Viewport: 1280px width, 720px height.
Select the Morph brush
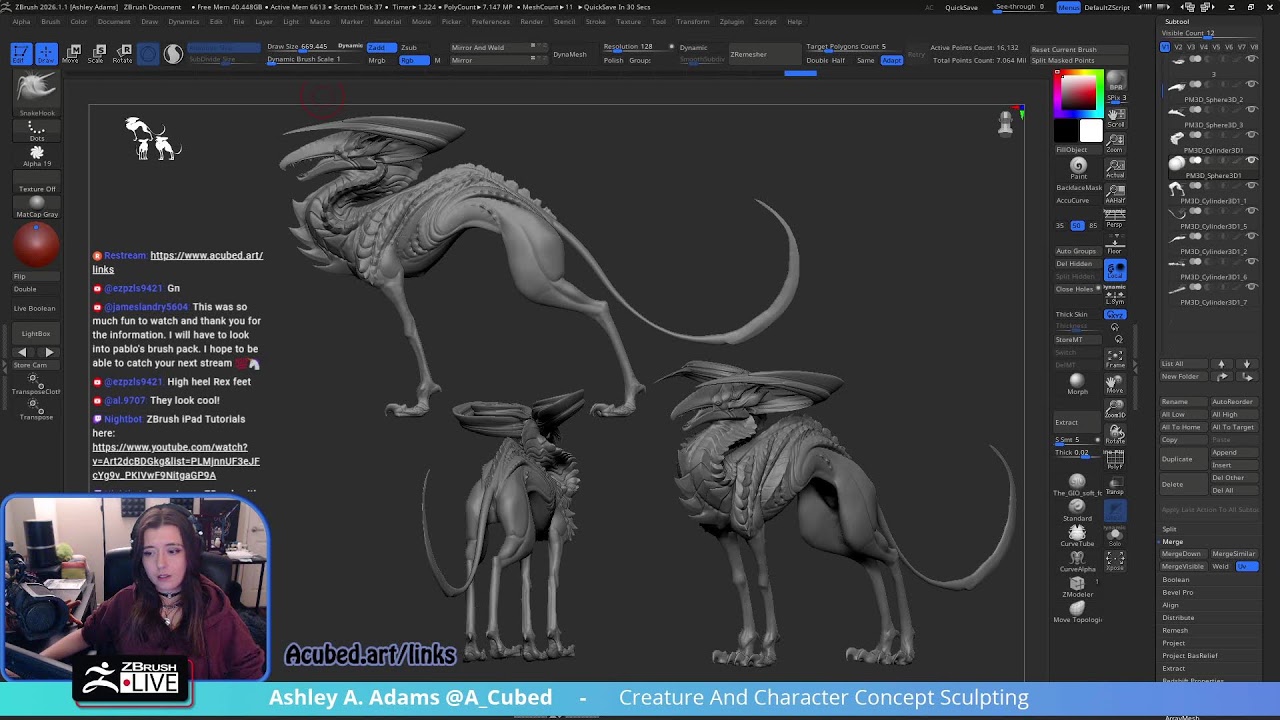1077,384
